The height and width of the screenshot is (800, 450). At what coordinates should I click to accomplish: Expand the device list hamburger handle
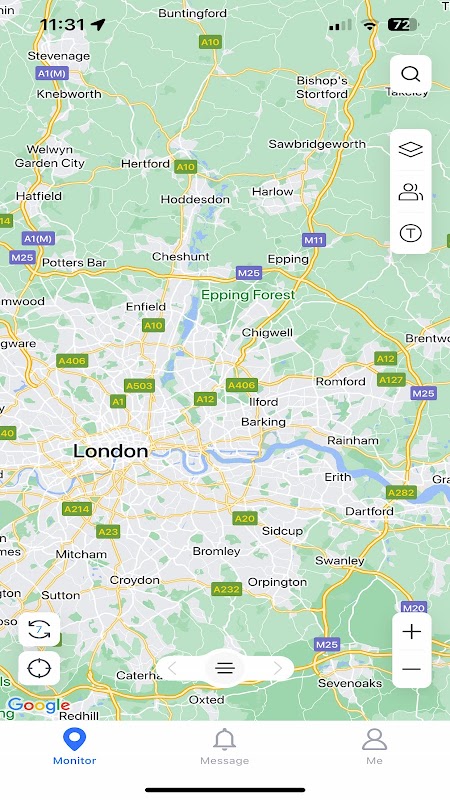225,668
